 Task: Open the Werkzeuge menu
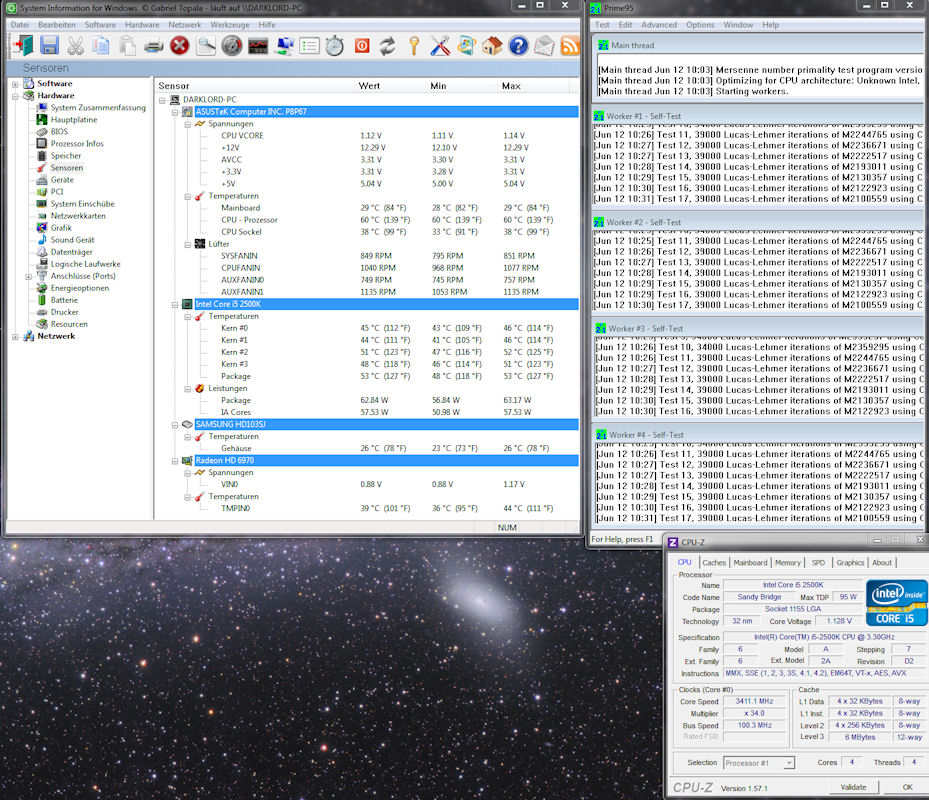(229, 23)
